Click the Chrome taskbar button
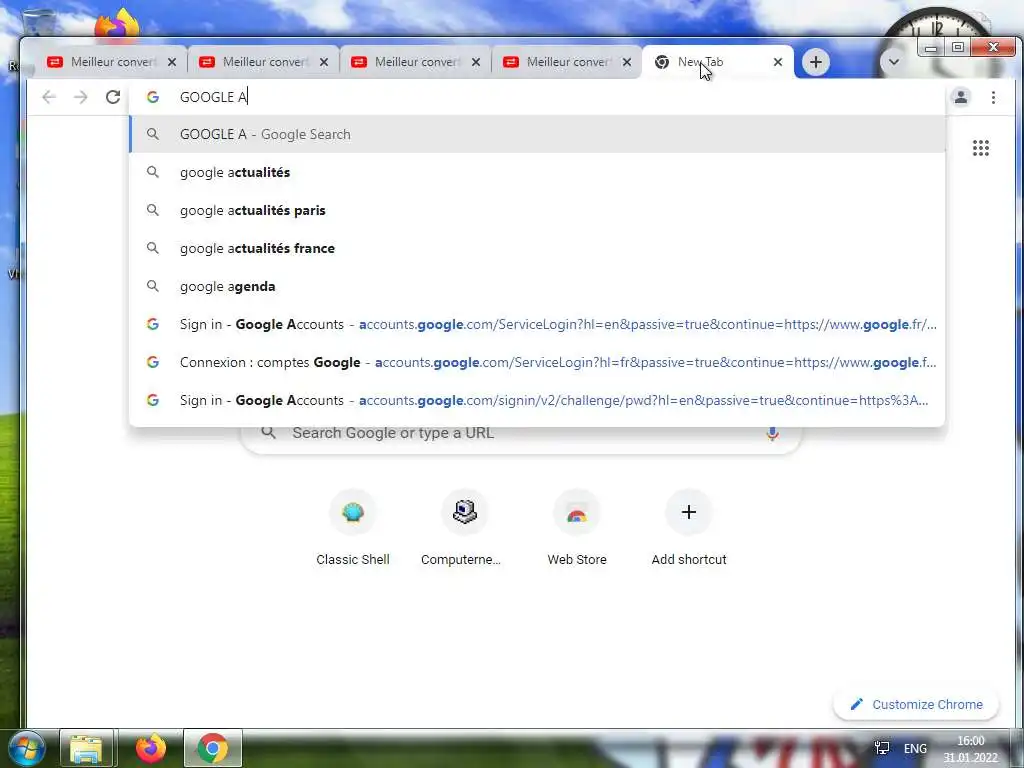1024x768 pixels. click(x=212, y=748)
